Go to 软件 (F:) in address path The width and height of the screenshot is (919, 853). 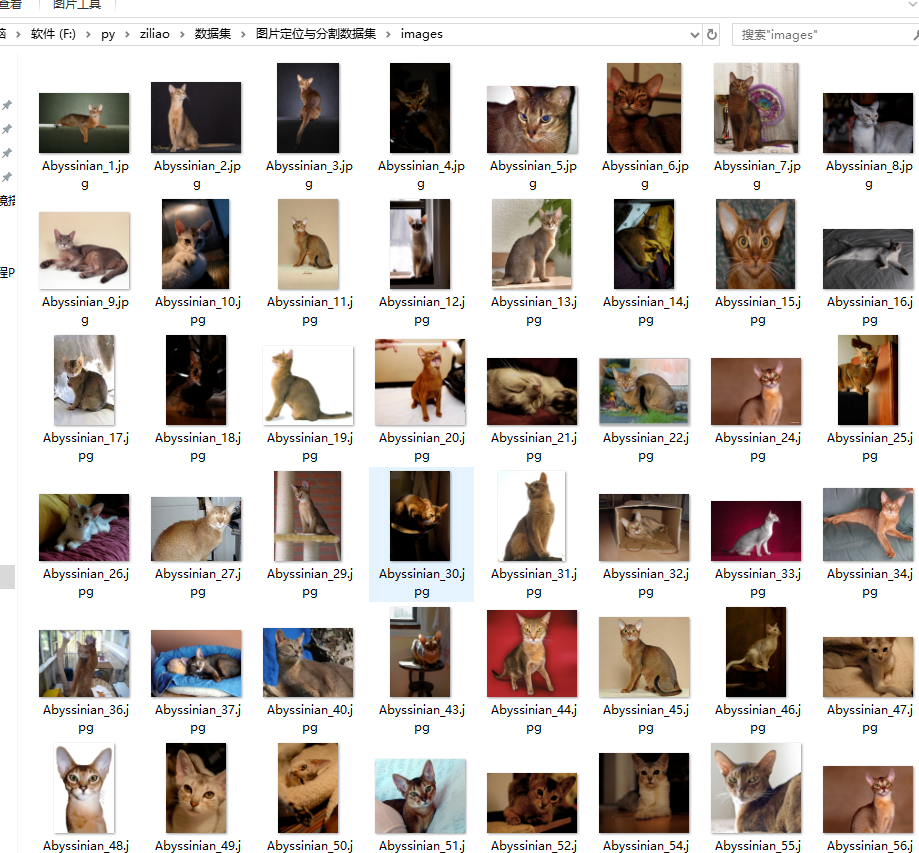(53, 34)
